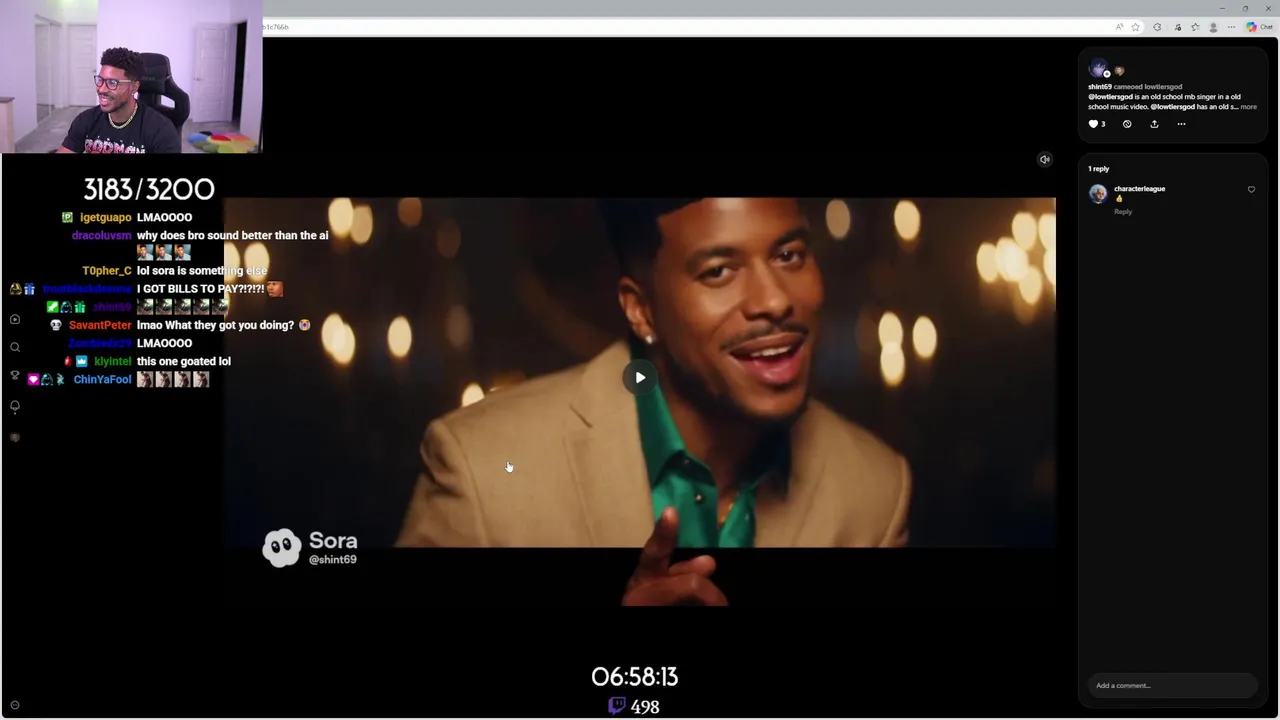1280x720 pixels.
Task: Open browser media control icon
Action: [x=1178, y=27]
